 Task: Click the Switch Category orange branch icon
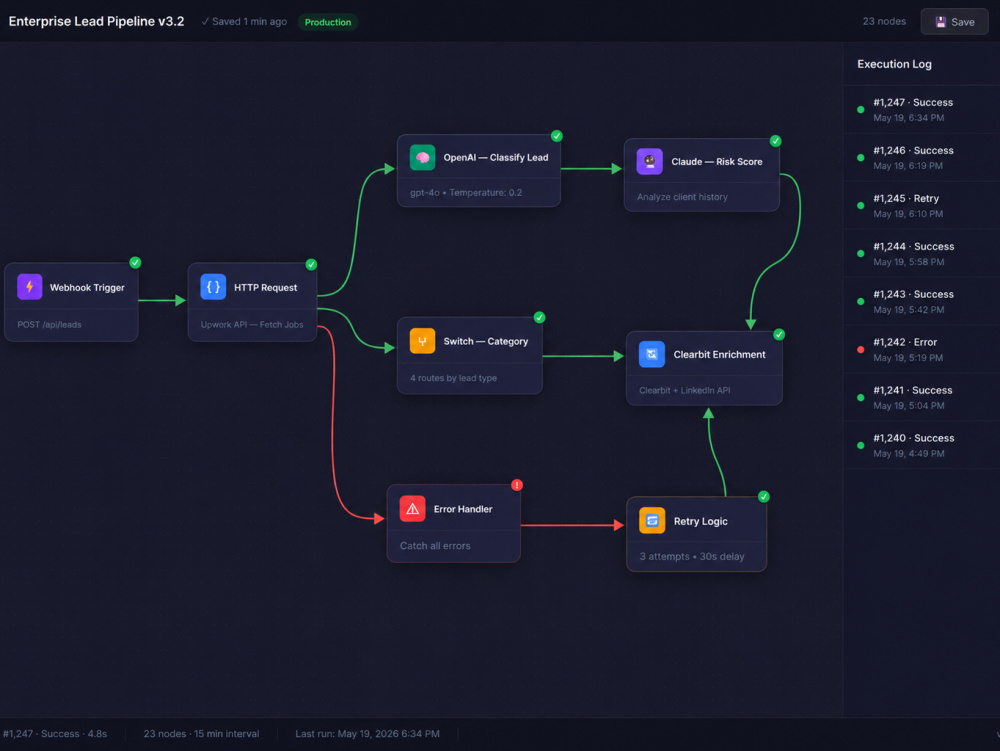tap(422, 341)
